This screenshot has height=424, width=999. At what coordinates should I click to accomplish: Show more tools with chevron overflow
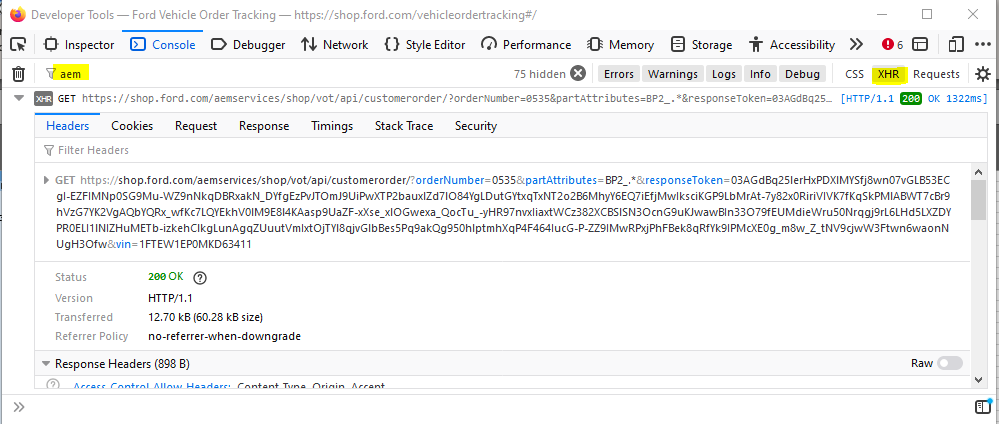coord(856,44)
